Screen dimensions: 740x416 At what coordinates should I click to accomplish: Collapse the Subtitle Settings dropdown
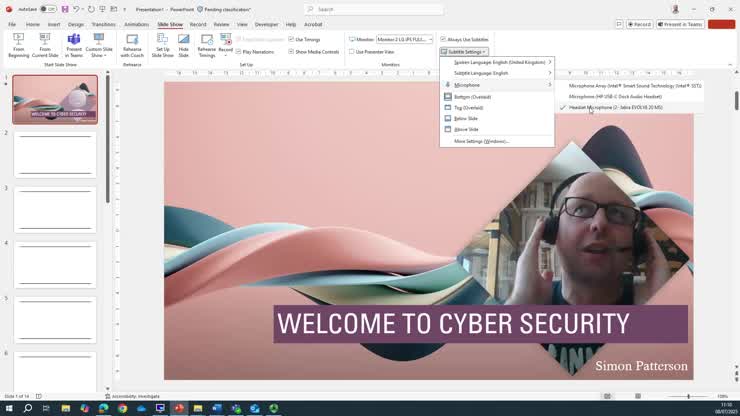(464, 52)
